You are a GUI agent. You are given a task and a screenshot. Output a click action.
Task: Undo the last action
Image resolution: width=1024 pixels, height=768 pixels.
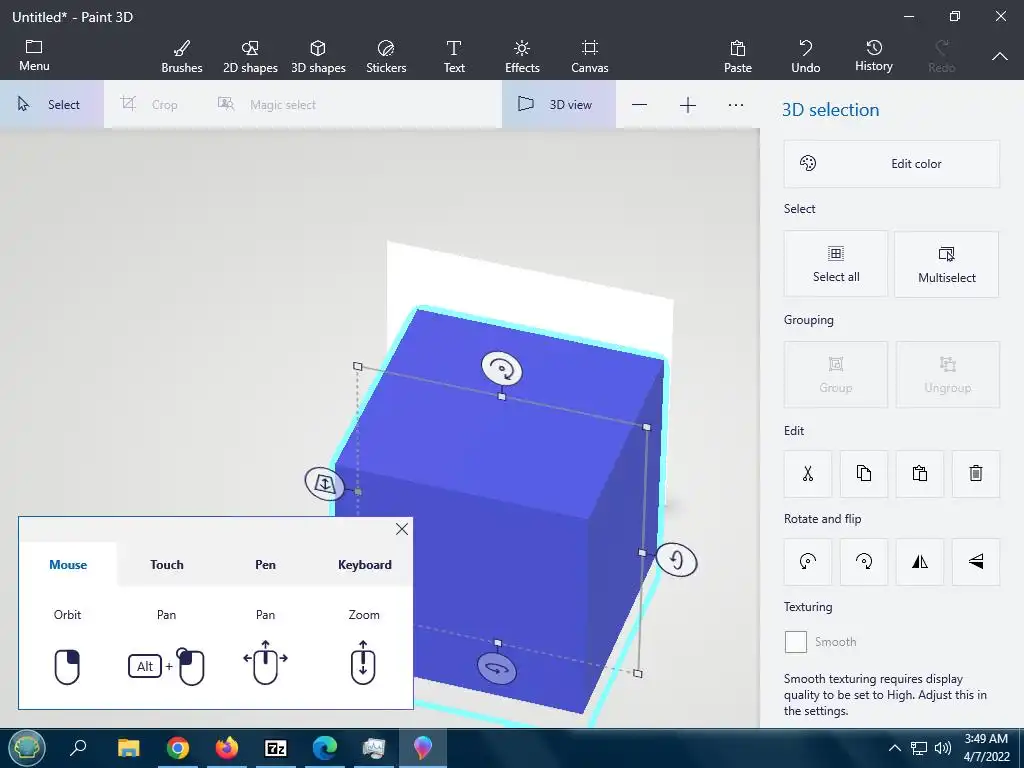[x=805, y=56]
